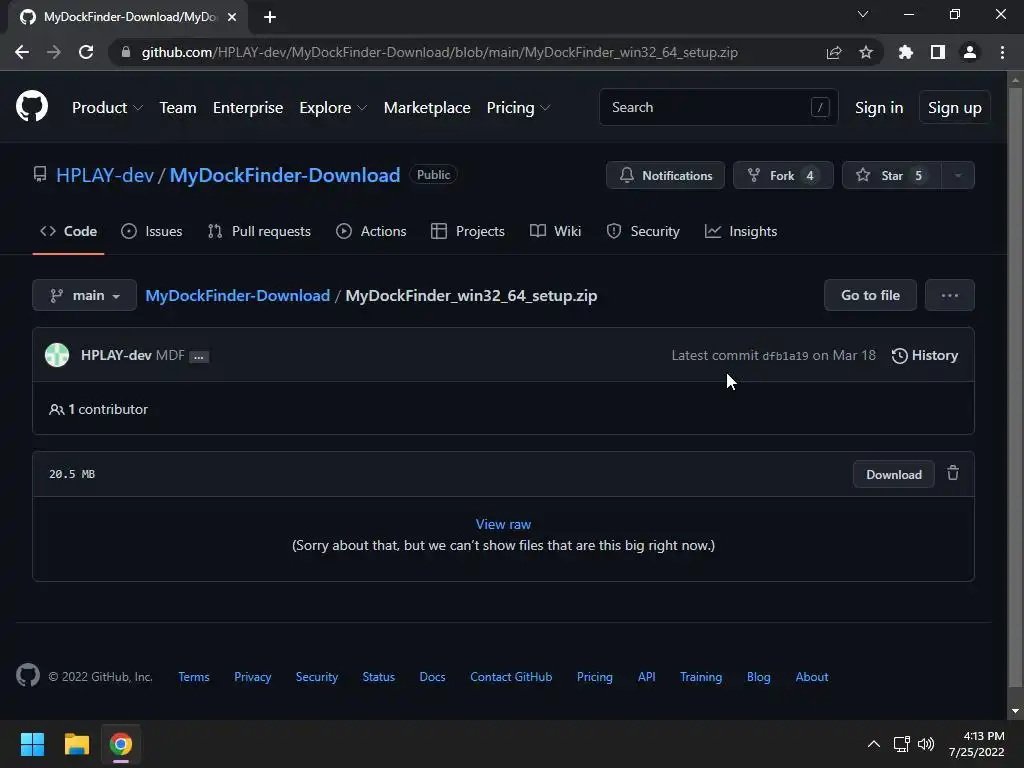The image size is (1024, 768).
Task: Click the GitHub Octocat logo in header
Action: click(x=32, y=107)
